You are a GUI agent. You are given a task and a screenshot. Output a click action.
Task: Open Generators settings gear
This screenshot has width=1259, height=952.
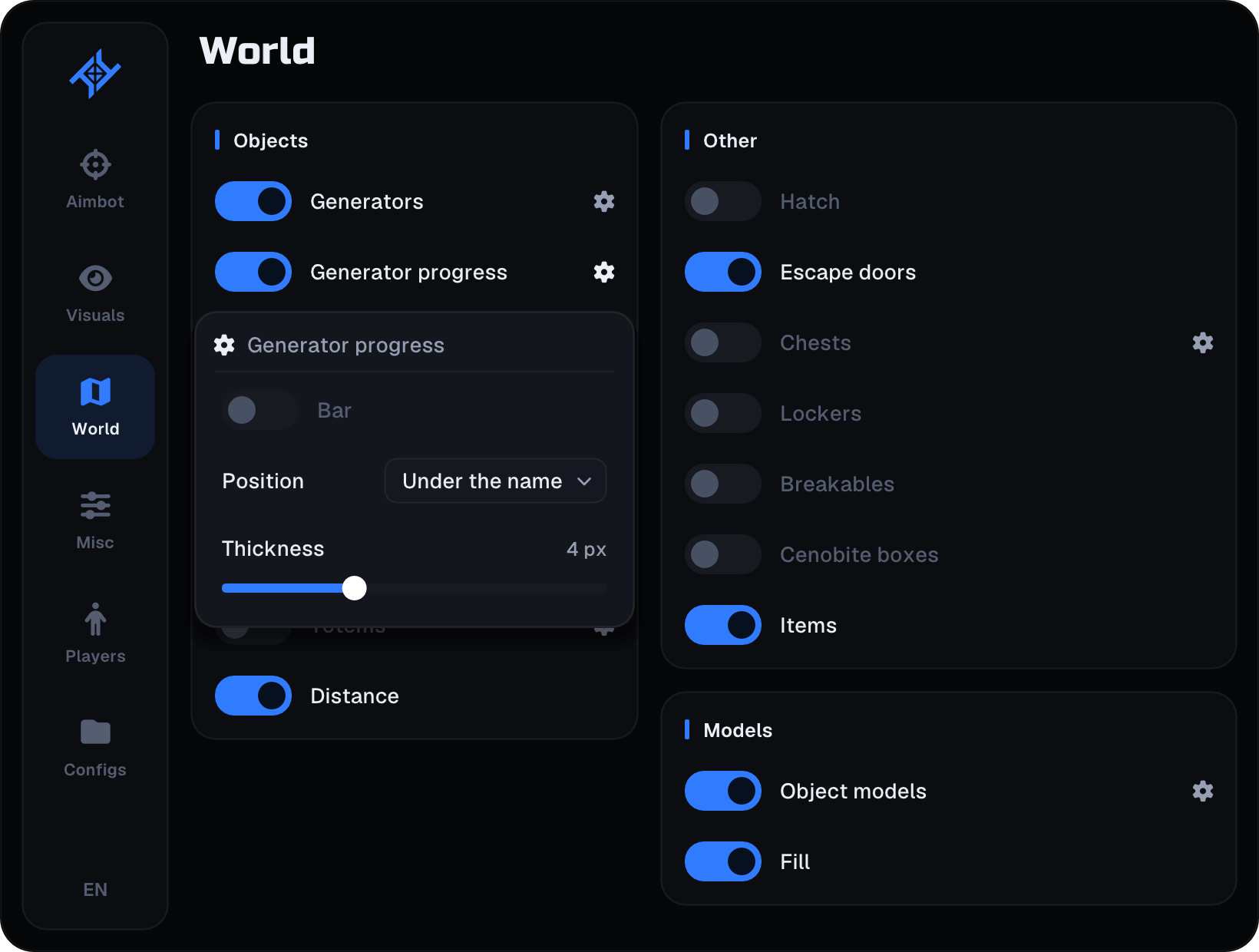click(x=604, y=201)
